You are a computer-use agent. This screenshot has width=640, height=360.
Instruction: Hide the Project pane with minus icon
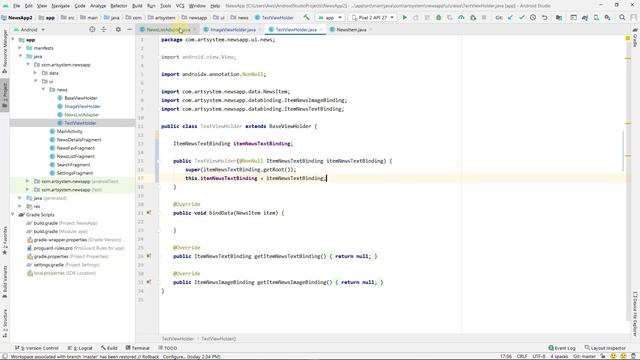tap(129, 29)
